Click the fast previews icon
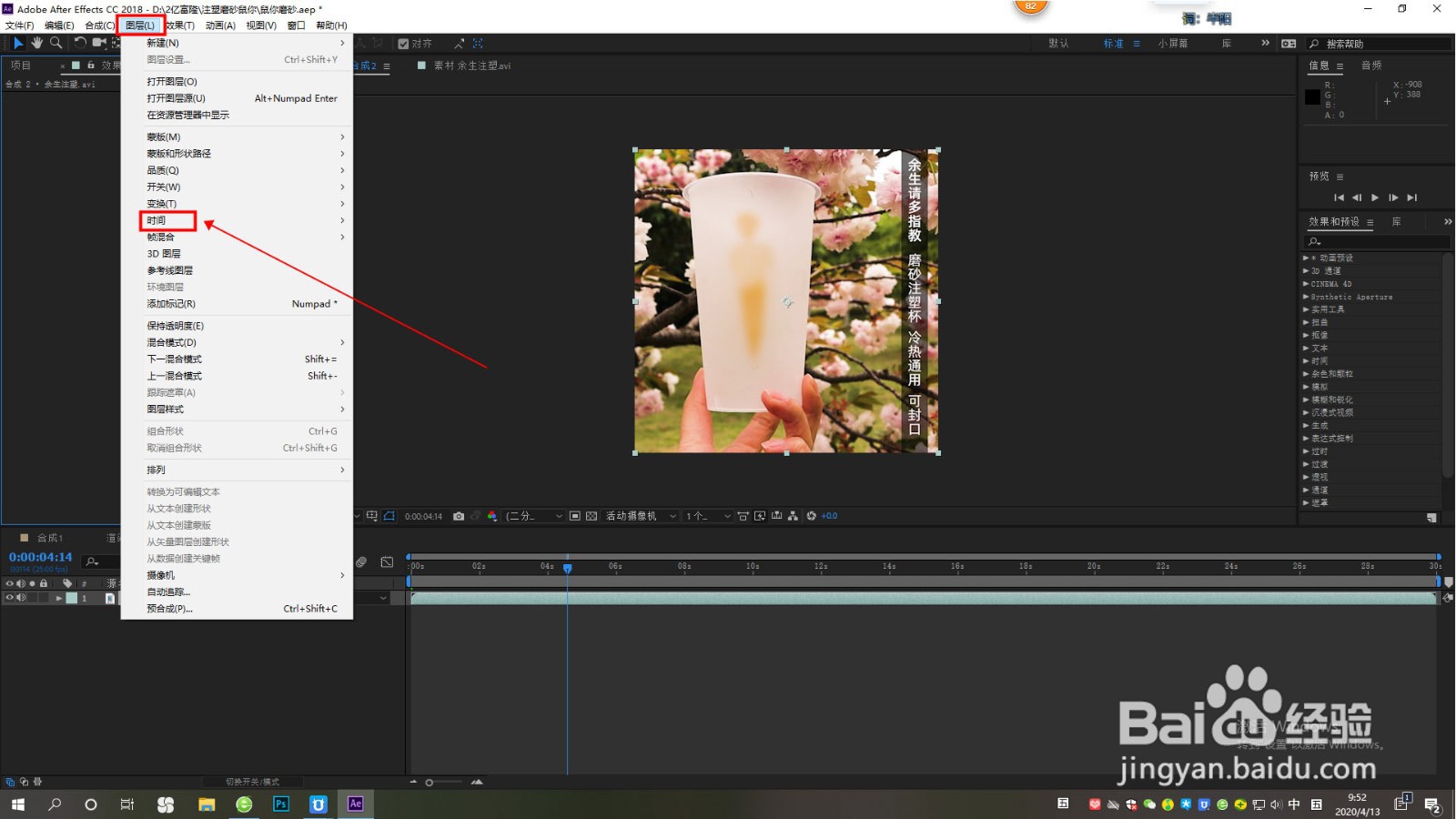The height and width of the screenshot is (819, 1456). coord(761,516)
